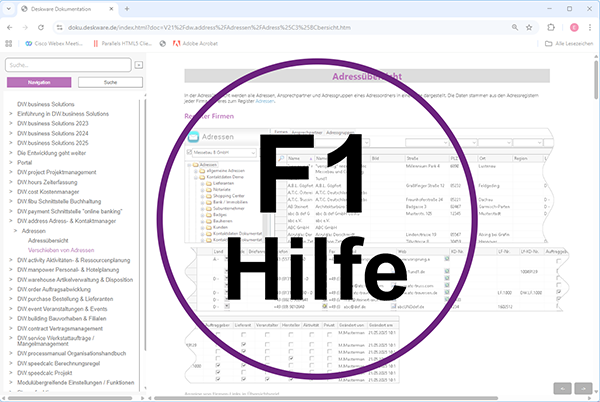Open the top DW.business Solutions entry
The width and height of the screenshot is (600, 402).
click(x=46, y=104)
